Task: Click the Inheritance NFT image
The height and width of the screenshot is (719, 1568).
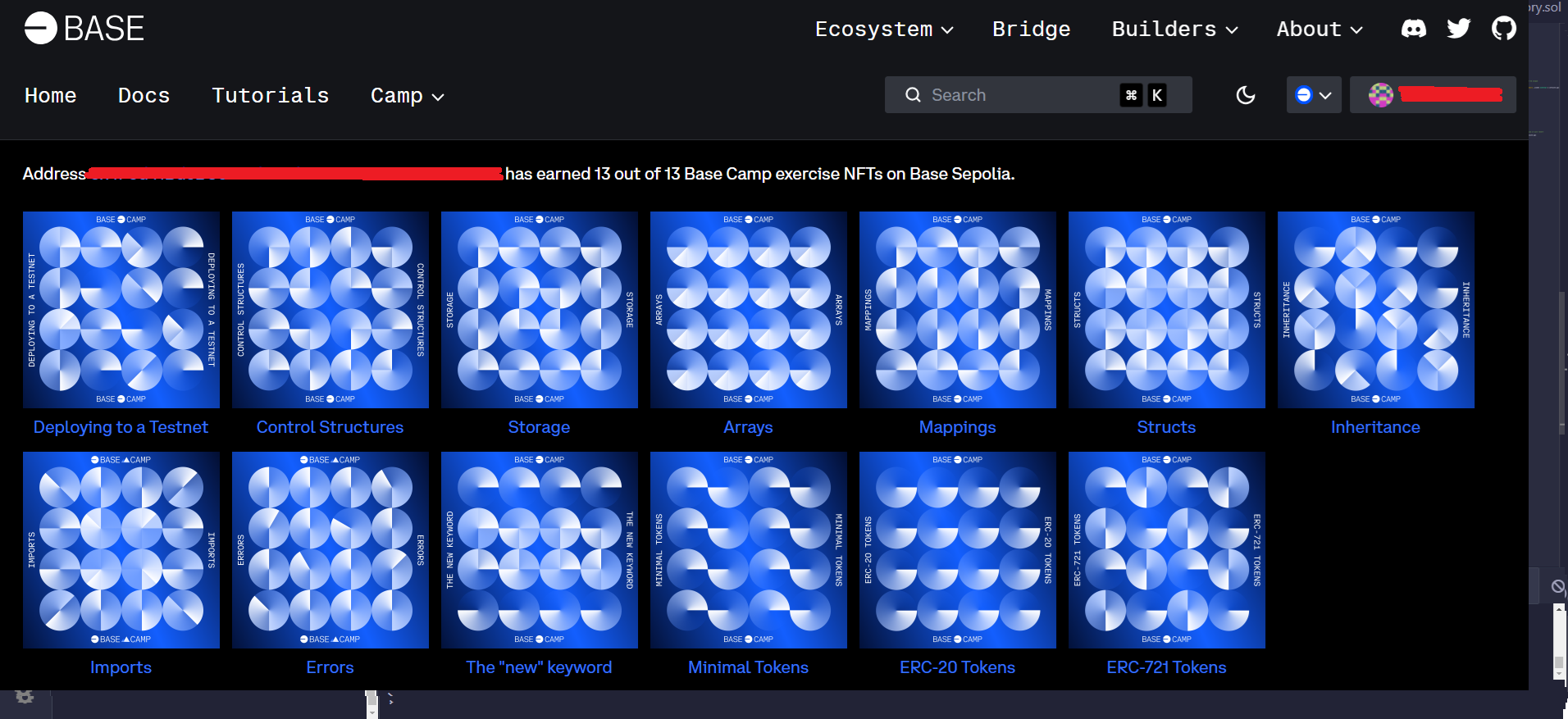Action: pyautogui.click(x=1376, y=310)
